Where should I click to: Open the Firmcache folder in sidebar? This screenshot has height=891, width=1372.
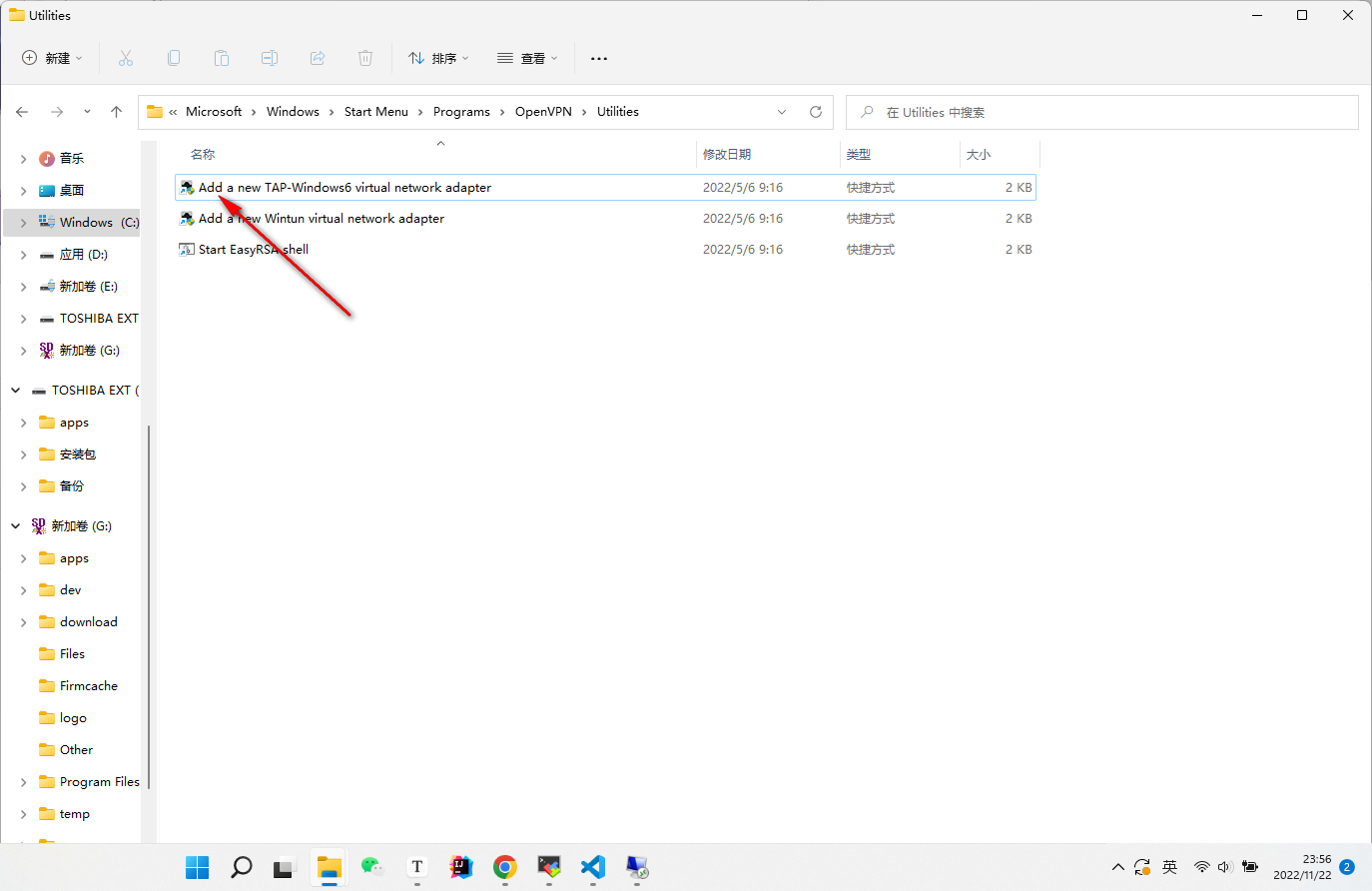[x=89, y=685]
